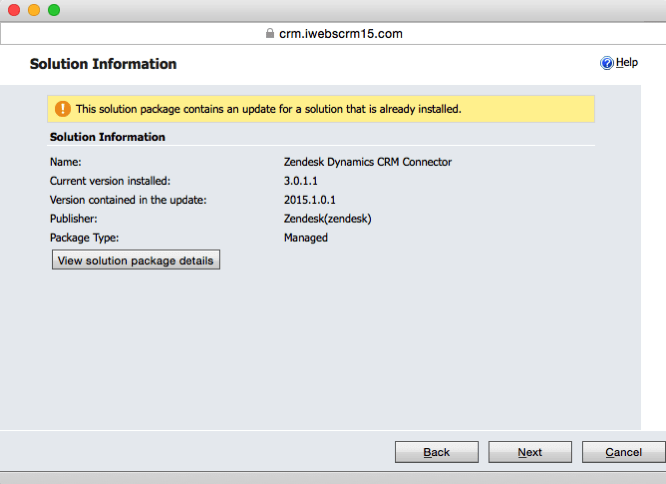Close the window with red button

pyautogui.click(x=14, y=10)
